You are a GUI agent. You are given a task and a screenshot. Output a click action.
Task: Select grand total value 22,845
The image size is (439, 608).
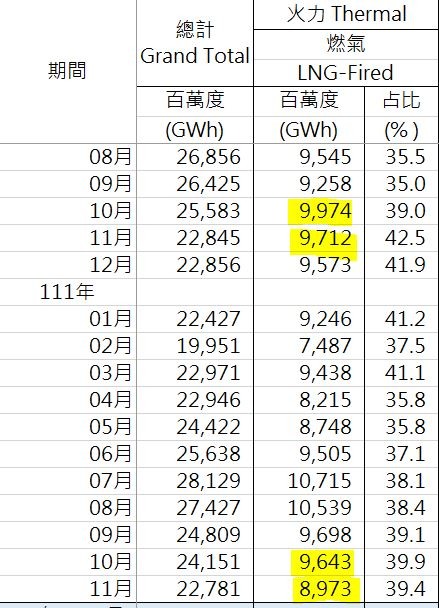pos(208,238)
